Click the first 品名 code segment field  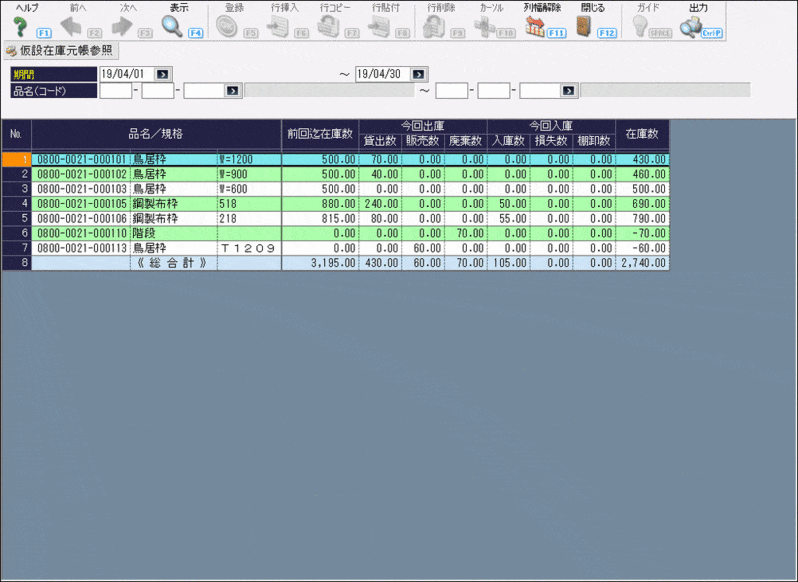pyautogui.click(x=116, y=91)
